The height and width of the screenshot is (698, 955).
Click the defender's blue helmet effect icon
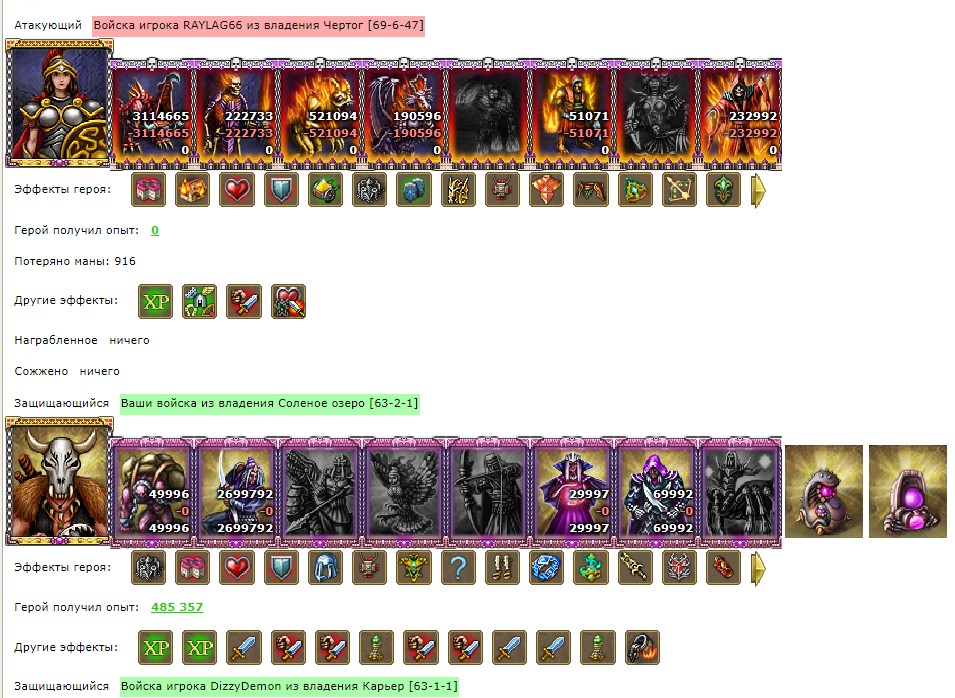click(x=325, y=568)
